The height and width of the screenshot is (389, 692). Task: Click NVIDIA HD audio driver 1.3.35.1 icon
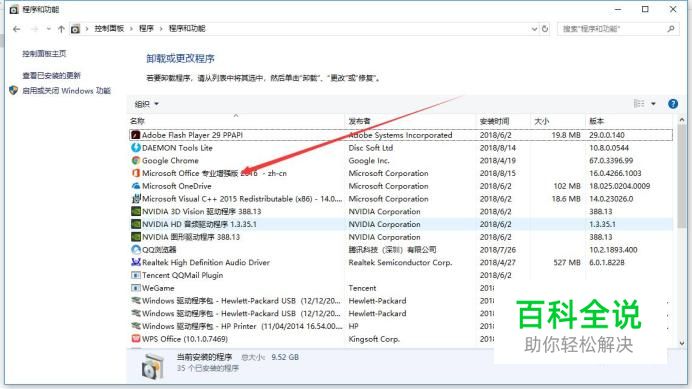pyautogui.click(x=136, y=224)
